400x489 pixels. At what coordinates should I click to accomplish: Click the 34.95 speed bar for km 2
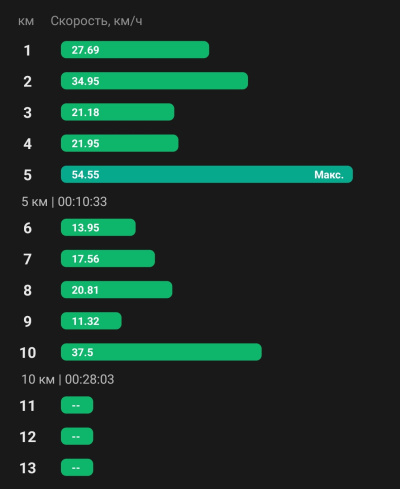click(x=154, y=81)
